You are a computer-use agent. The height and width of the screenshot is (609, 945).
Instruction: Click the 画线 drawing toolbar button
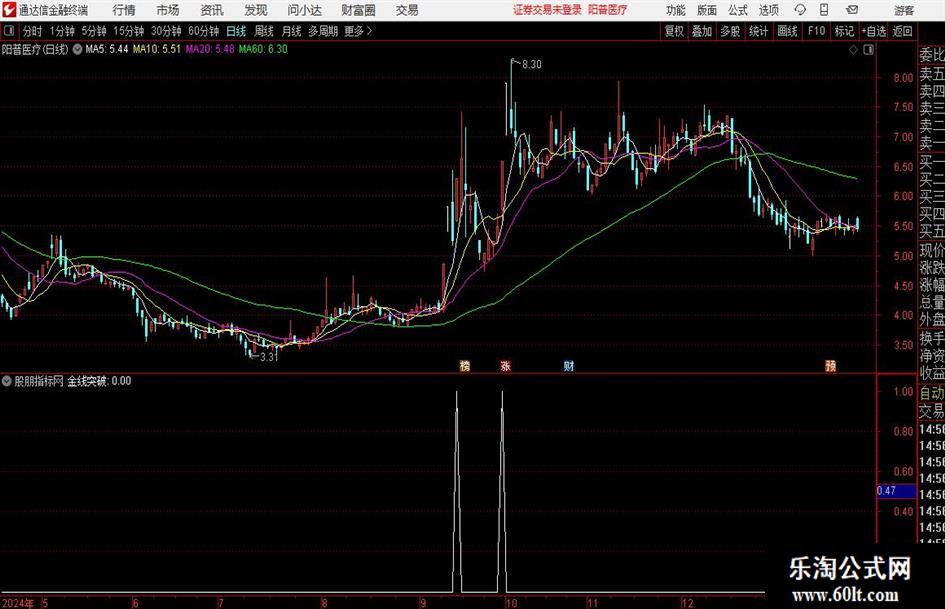point(787,31)
